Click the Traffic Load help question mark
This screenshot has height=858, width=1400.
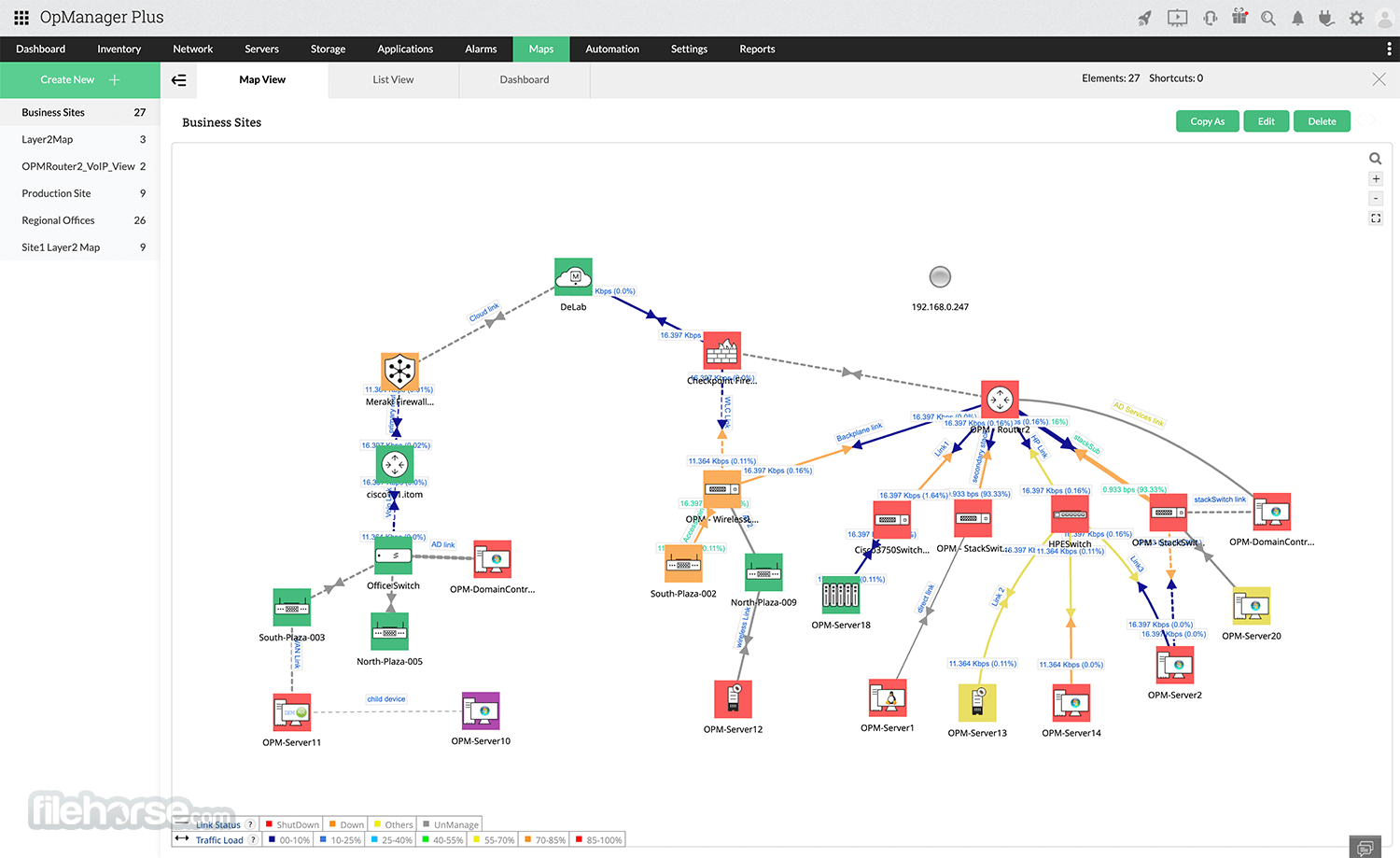[253, 840]
